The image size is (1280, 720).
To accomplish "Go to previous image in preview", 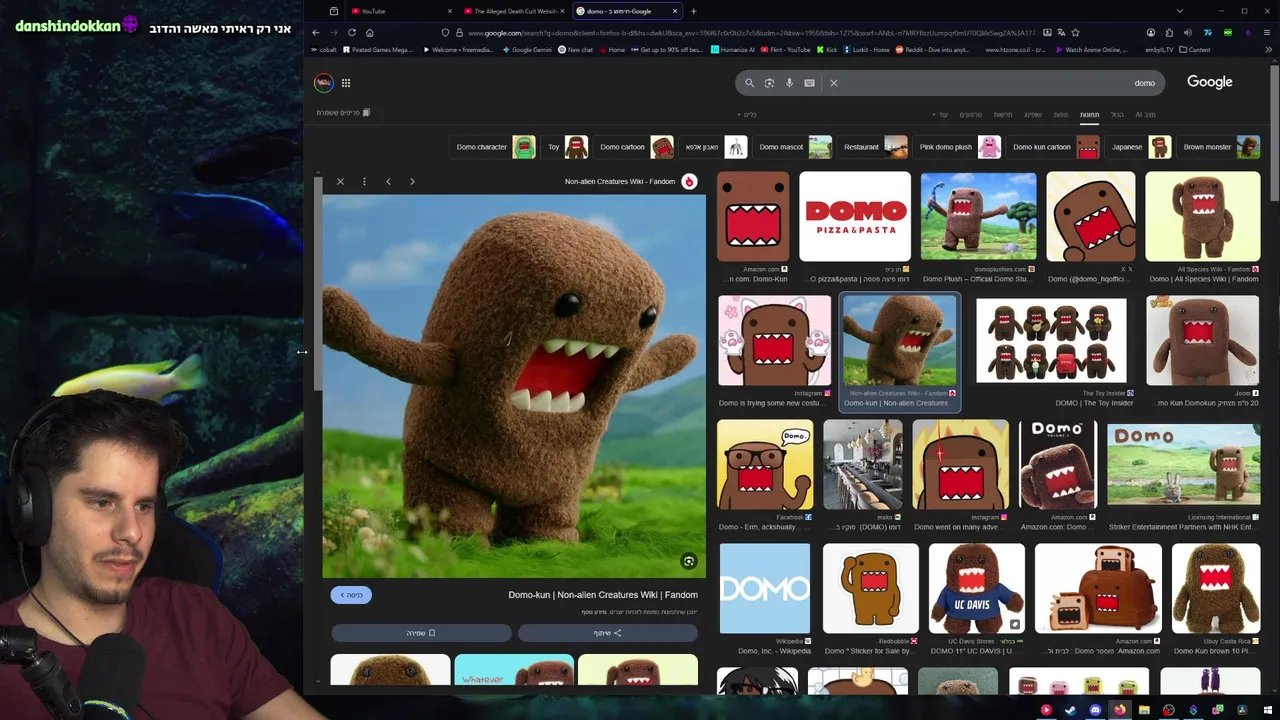I will click(x=388, y=182).
